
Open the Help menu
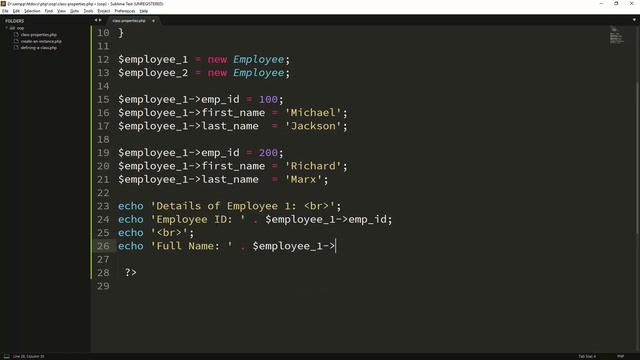[x=144, y=11]
